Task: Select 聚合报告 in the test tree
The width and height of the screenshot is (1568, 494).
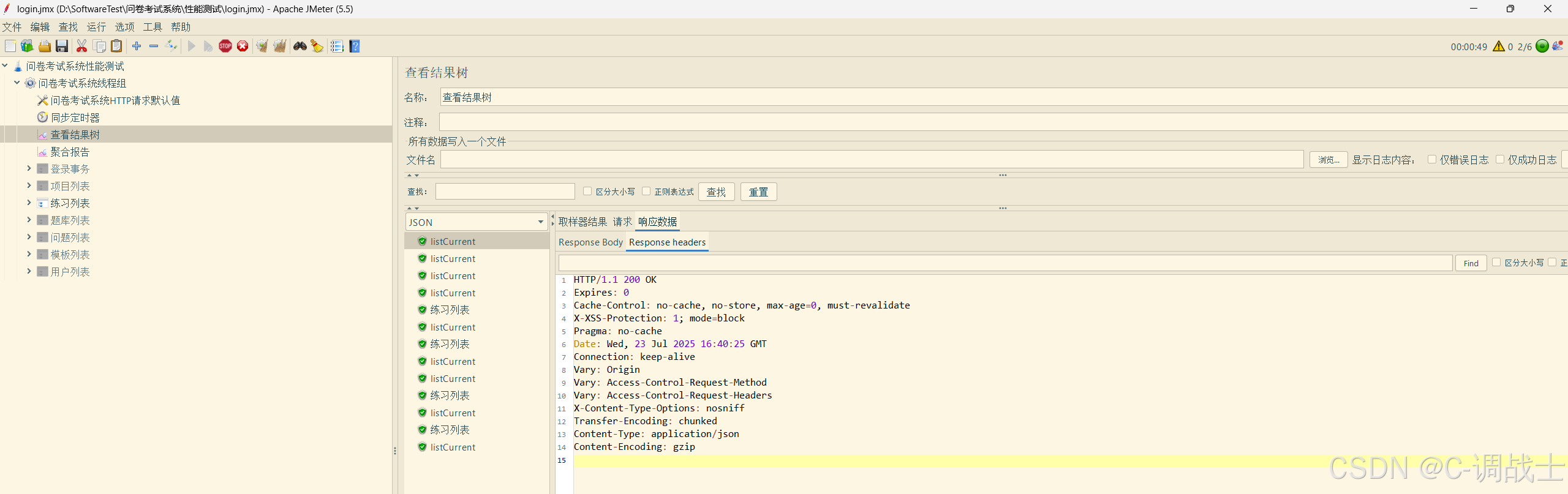Action: pyautogui.click(x=70, y=152)
